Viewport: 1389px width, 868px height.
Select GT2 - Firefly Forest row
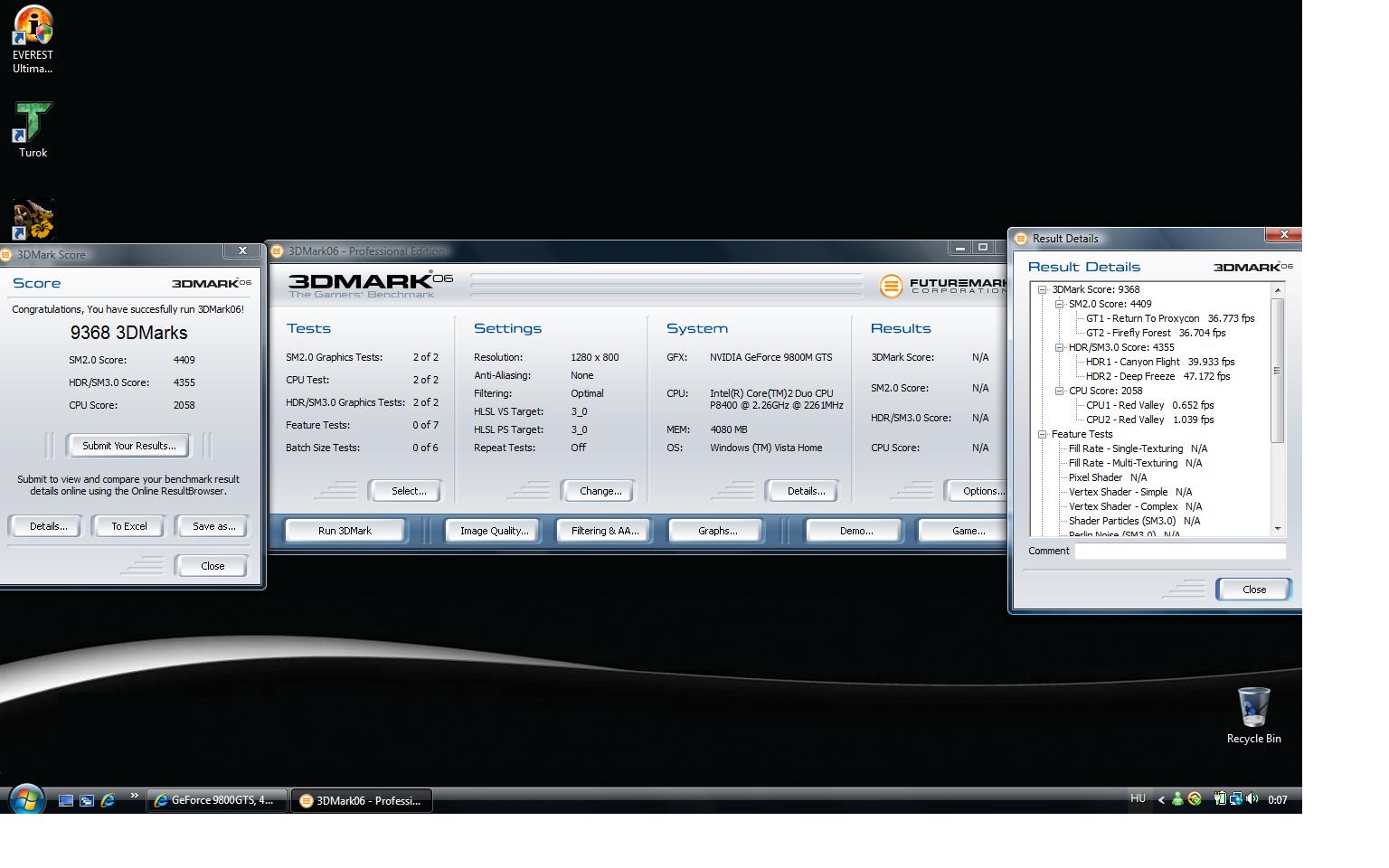[1156, 333]
